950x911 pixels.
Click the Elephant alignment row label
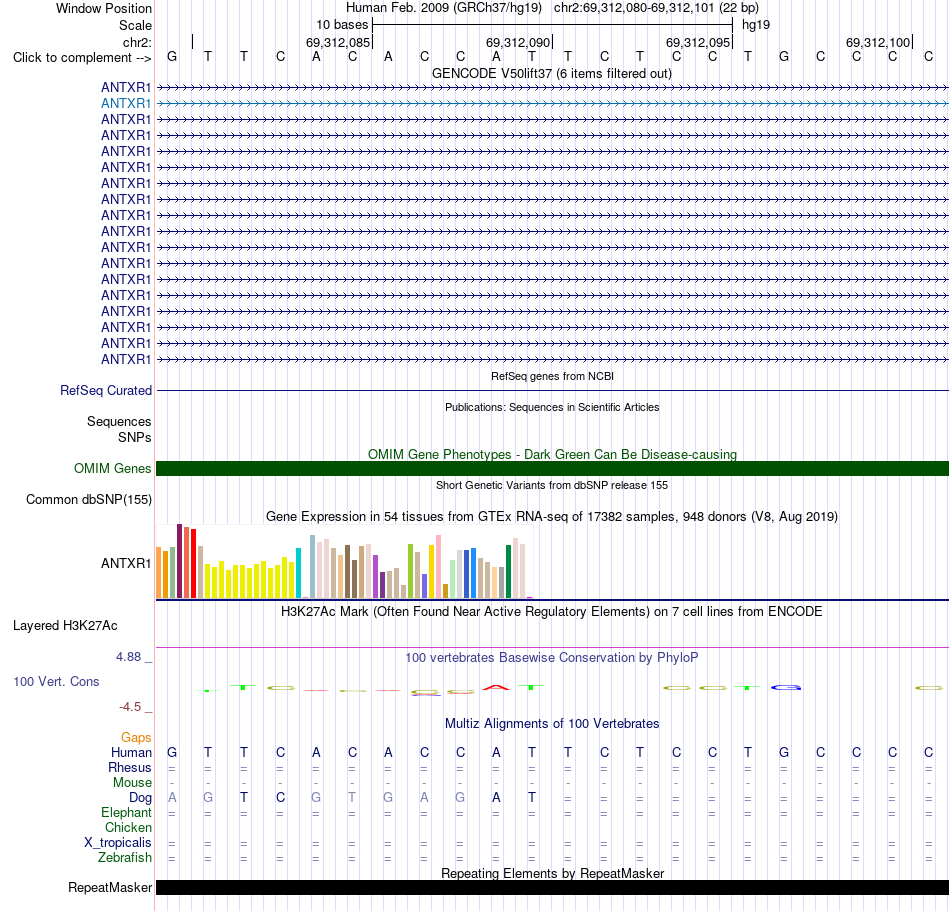coord(126,812)
